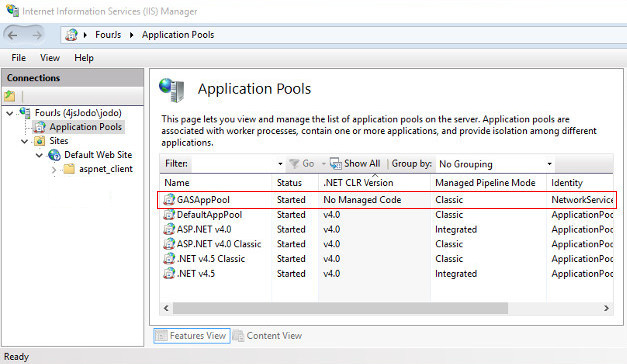Click Application Pools in the breadcrumb
Image resolution: width=627 pixels, height=364 pixels.
(x=178, y=35)
